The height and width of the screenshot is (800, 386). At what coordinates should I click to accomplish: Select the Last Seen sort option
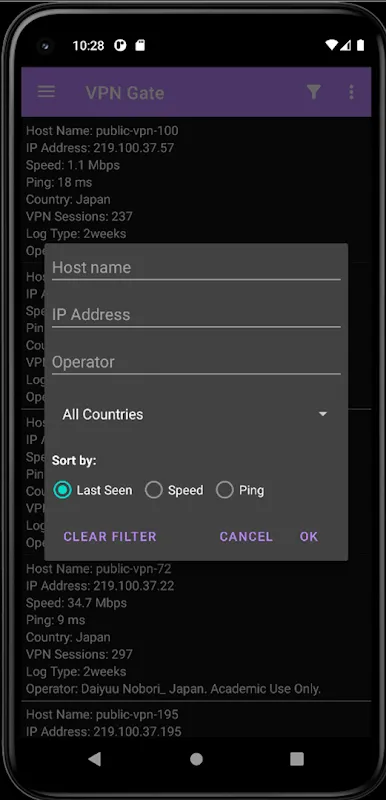click(x=93, y=490)
